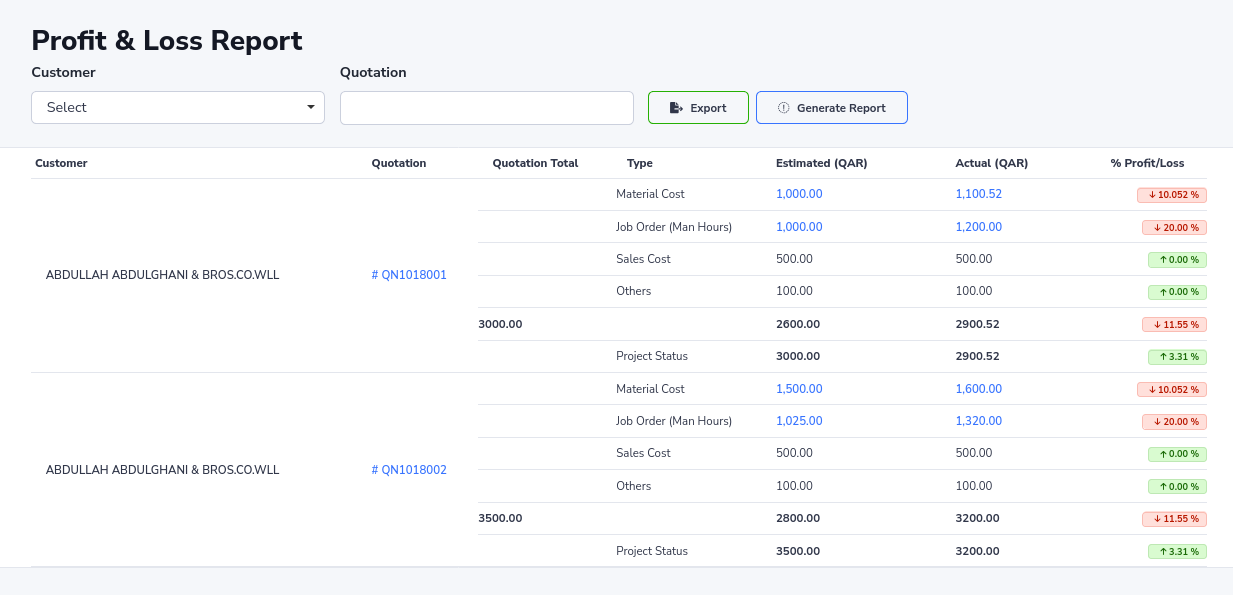Open estimated Material Cost 1,500.00 link

point(799,389)
